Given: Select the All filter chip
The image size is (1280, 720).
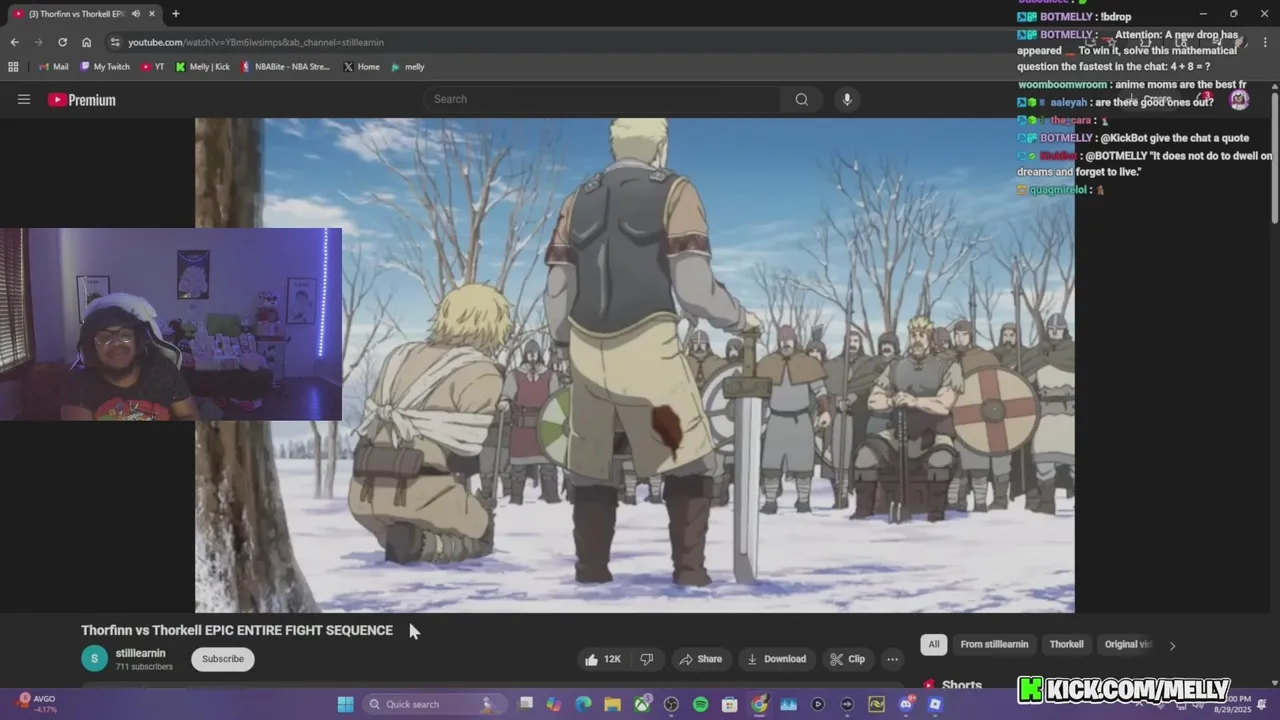Looking at the screenshot, I should pyautogui.click(x=934, y=644).
